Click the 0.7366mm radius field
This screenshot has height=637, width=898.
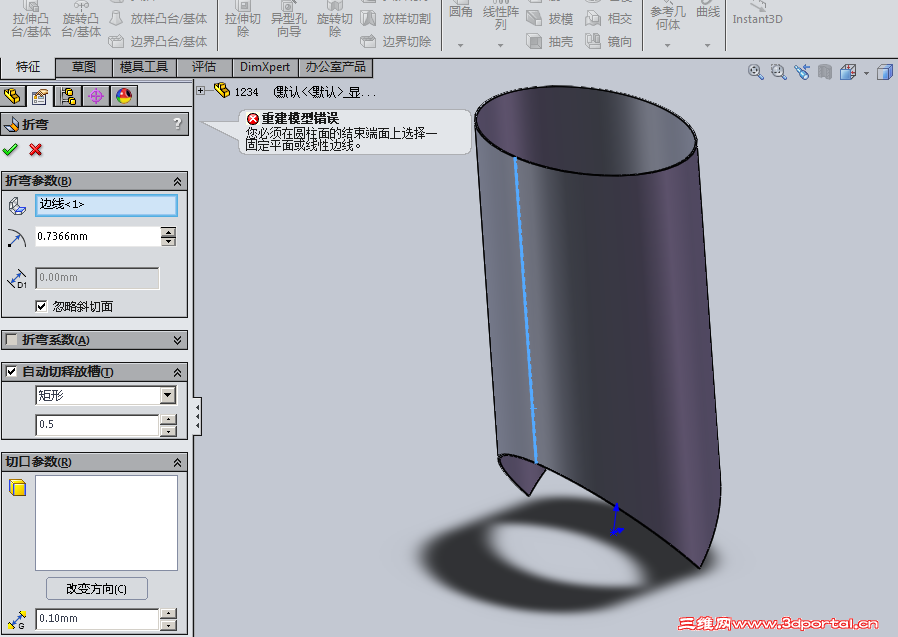[x=97, y=237]
